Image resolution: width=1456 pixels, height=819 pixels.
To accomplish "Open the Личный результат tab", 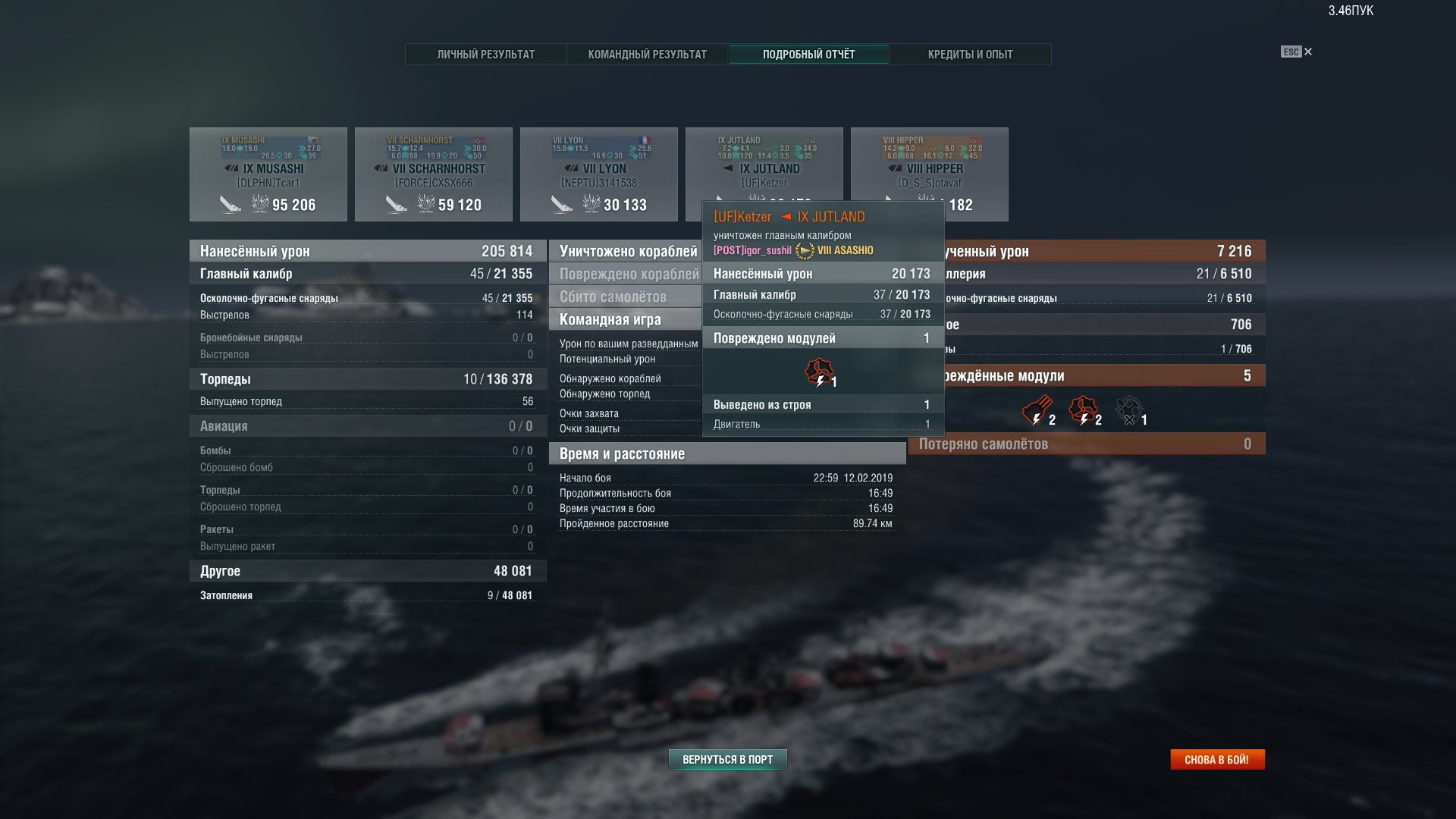I will tap(485, 55).
